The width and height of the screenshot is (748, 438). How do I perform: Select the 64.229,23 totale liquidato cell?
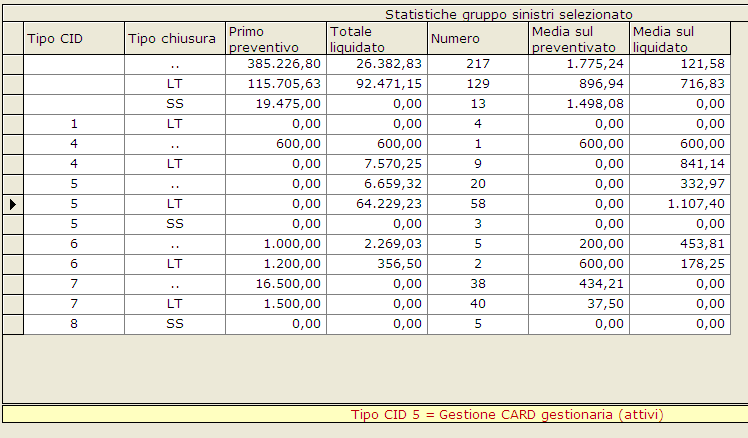coord(376,204)
